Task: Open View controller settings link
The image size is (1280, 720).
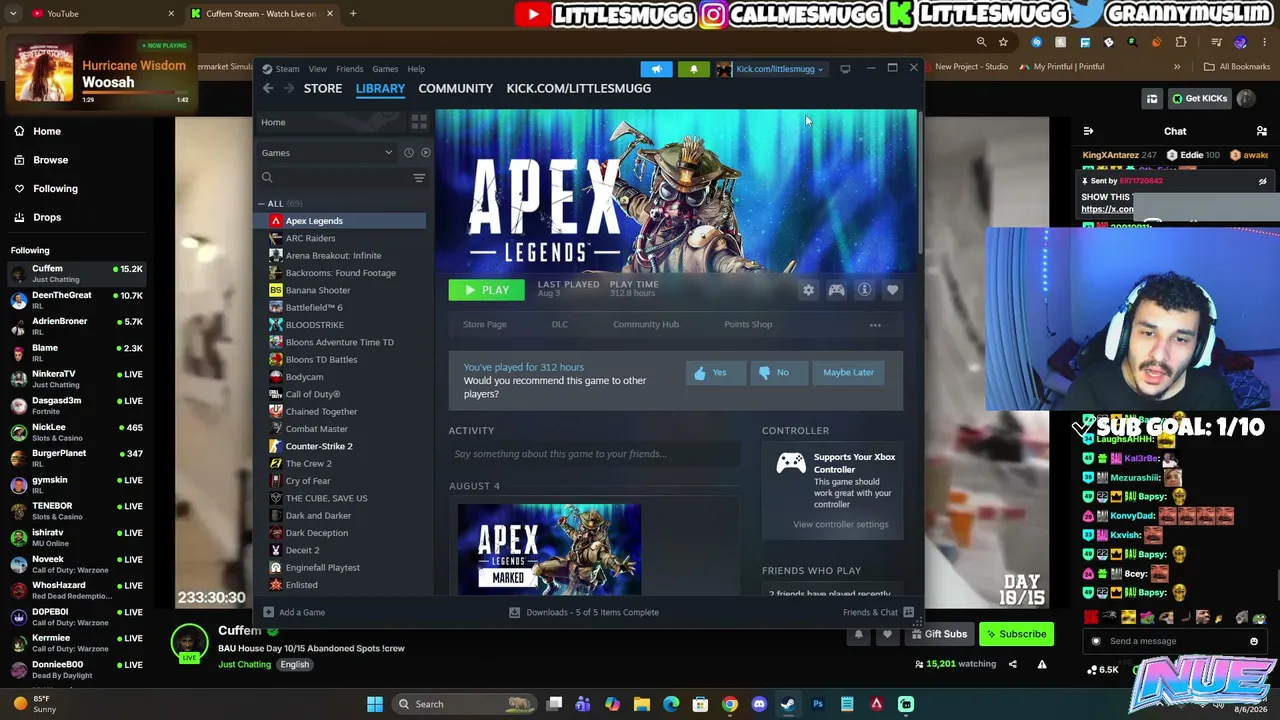Action: point(840,525)
